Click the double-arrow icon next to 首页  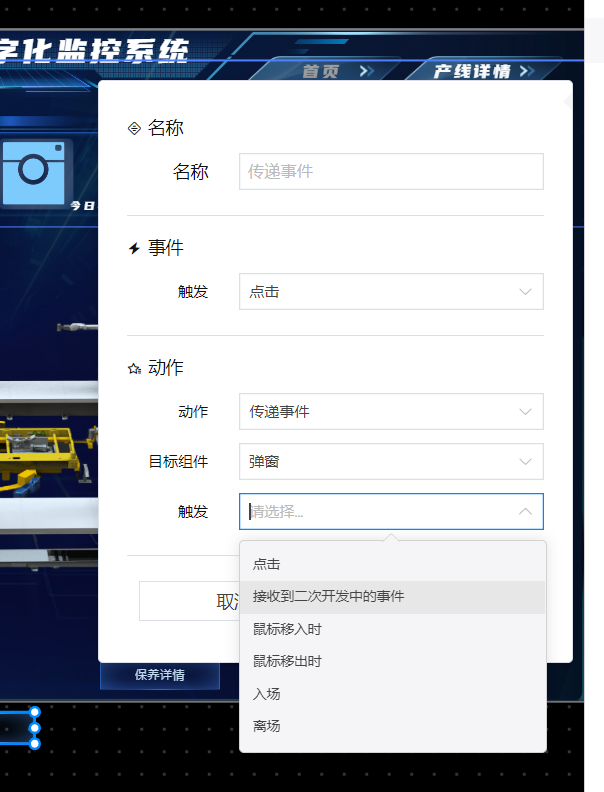(366, 71)
